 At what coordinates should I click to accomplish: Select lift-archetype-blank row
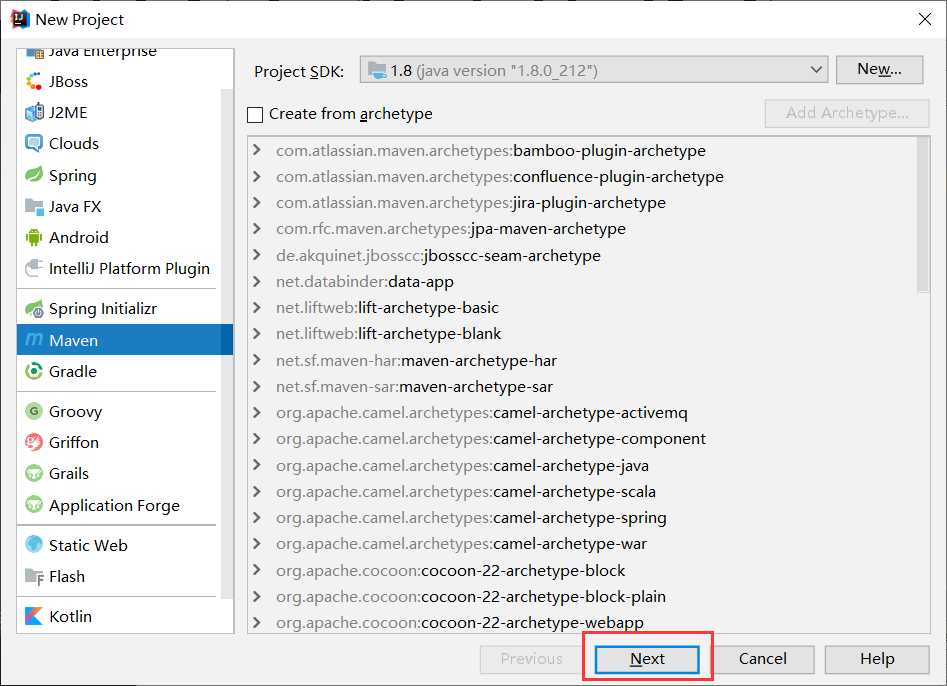(x=583, y=333)
